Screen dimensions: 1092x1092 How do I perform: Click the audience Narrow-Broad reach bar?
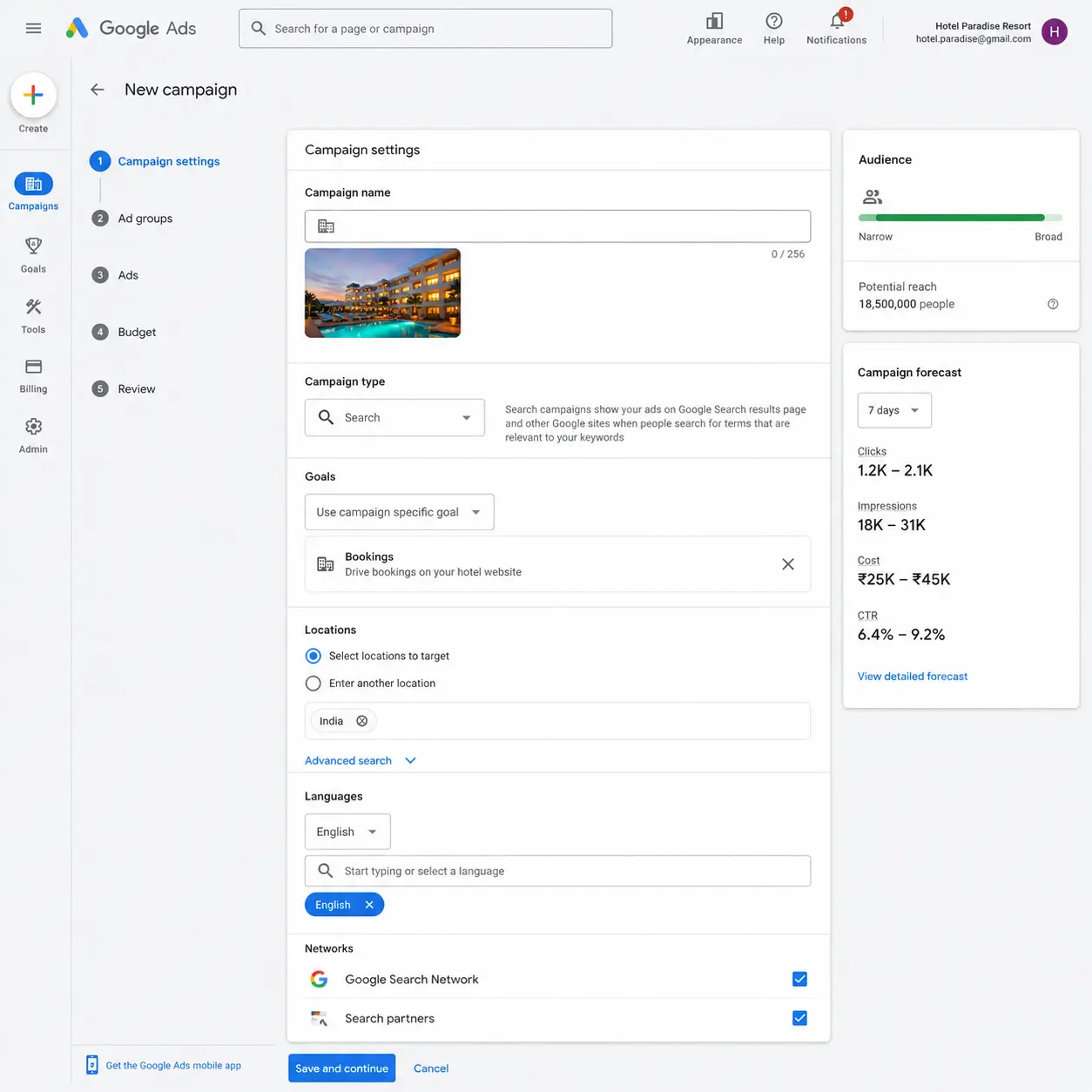(961, 218)
